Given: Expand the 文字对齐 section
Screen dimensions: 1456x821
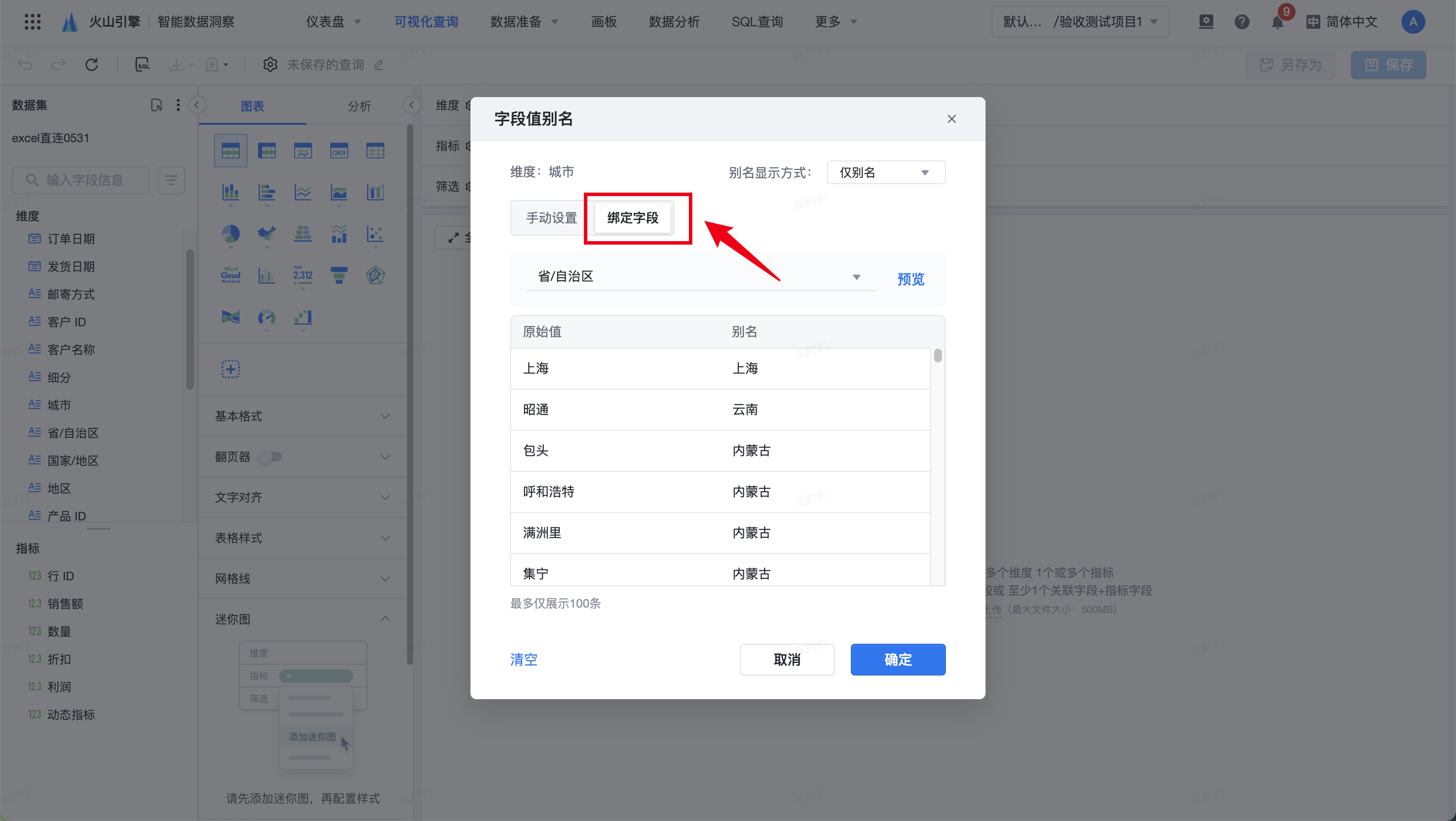Looking at the screenshot, I should click(x=303, y=497).
